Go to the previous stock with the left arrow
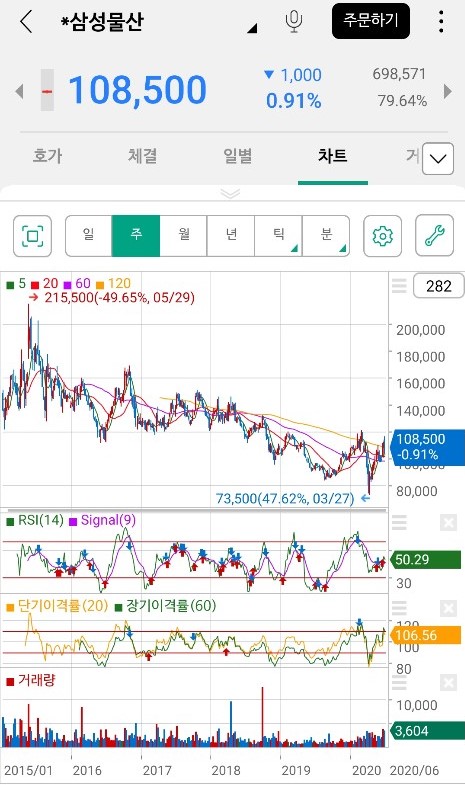Screen dimensions: 465x785 tap(20, 91)
